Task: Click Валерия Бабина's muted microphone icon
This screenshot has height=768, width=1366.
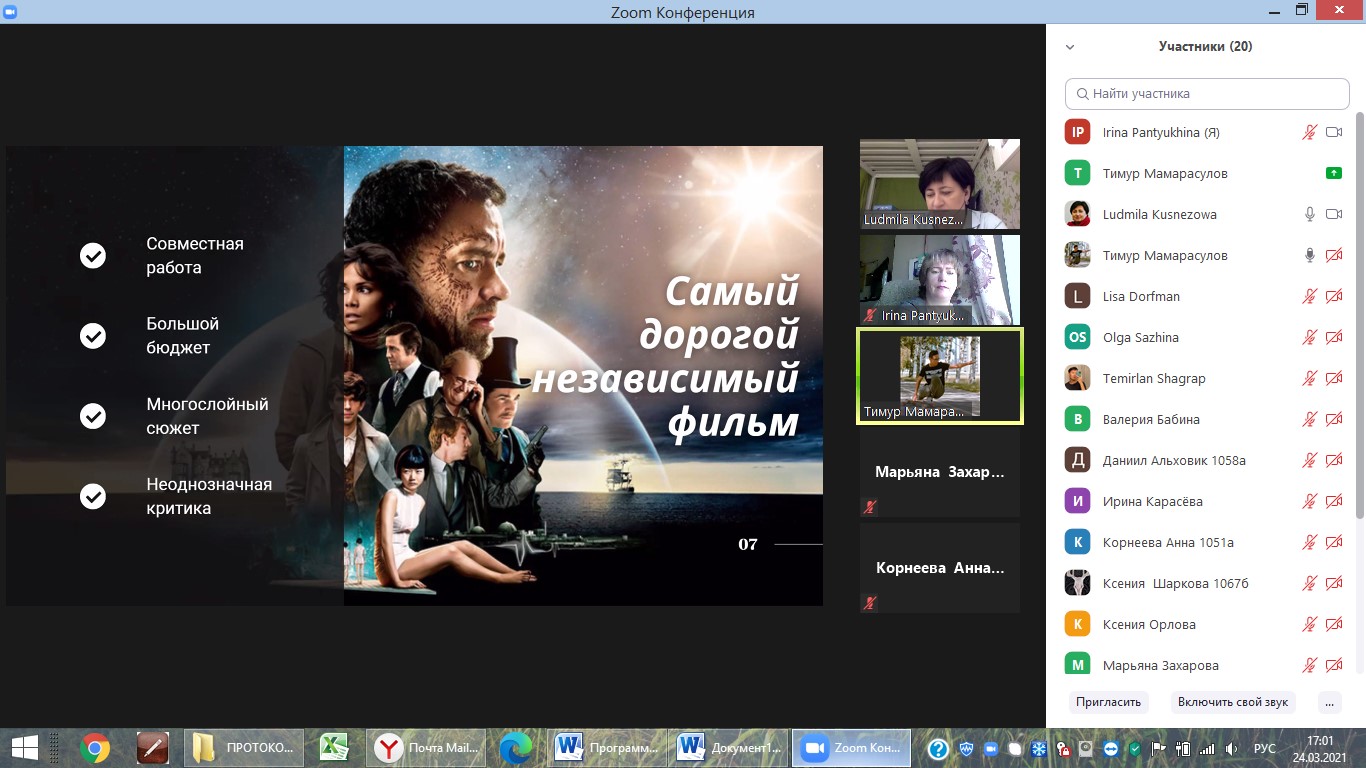Action: (x=1309, y=419)
